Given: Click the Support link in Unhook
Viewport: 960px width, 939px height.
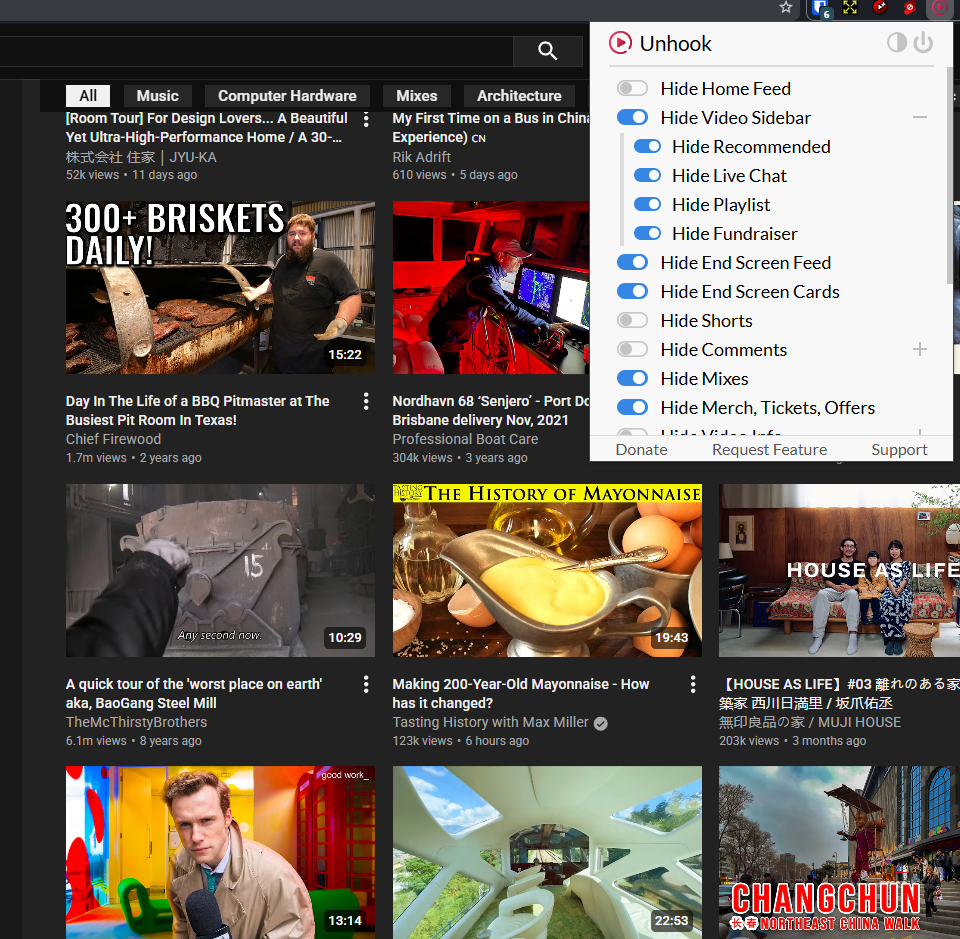Looking at the screenshot, I should click(899, 449).
